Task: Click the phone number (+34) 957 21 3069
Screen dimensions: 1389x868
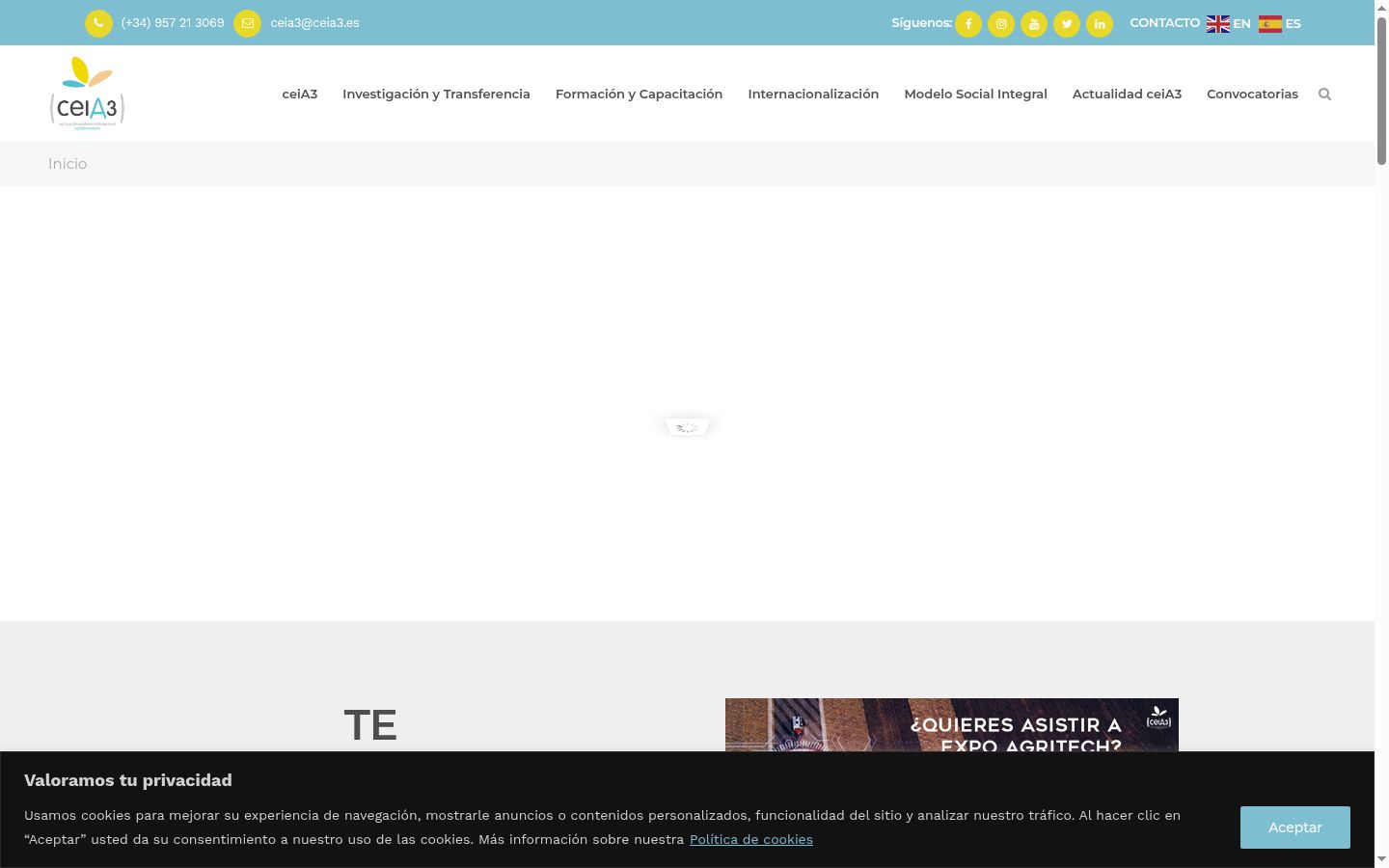Action: 173,23
